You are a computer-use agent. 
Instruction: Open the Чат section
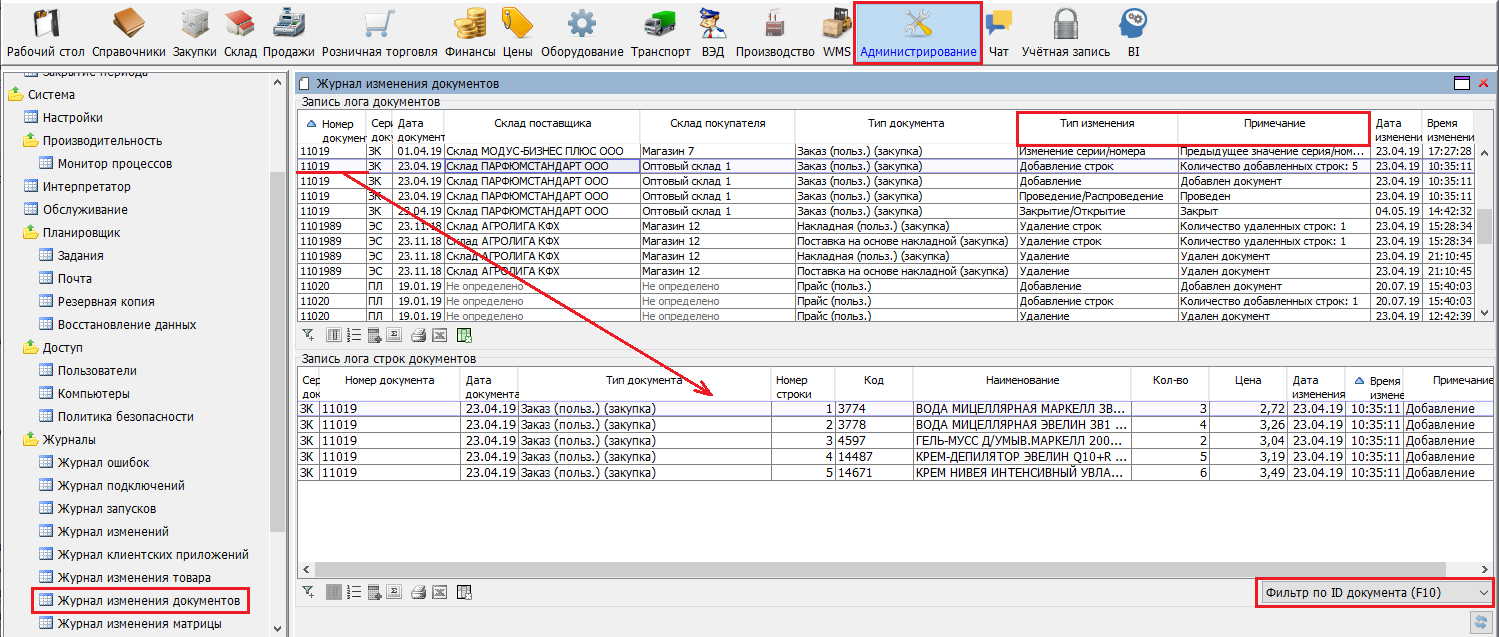pos(997,33)
